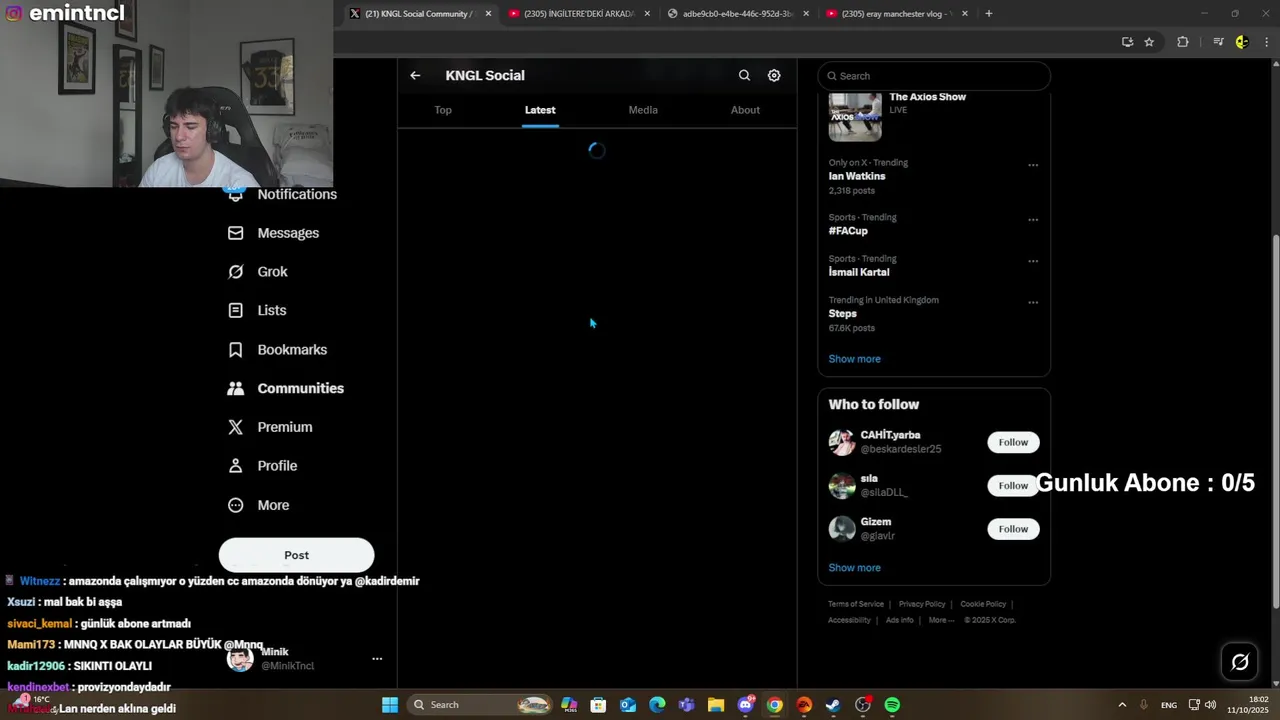This screenshot has height=720, width=1280.
Task: Open the Chrome three-dot menu
Action: (x=1267, y=42)
